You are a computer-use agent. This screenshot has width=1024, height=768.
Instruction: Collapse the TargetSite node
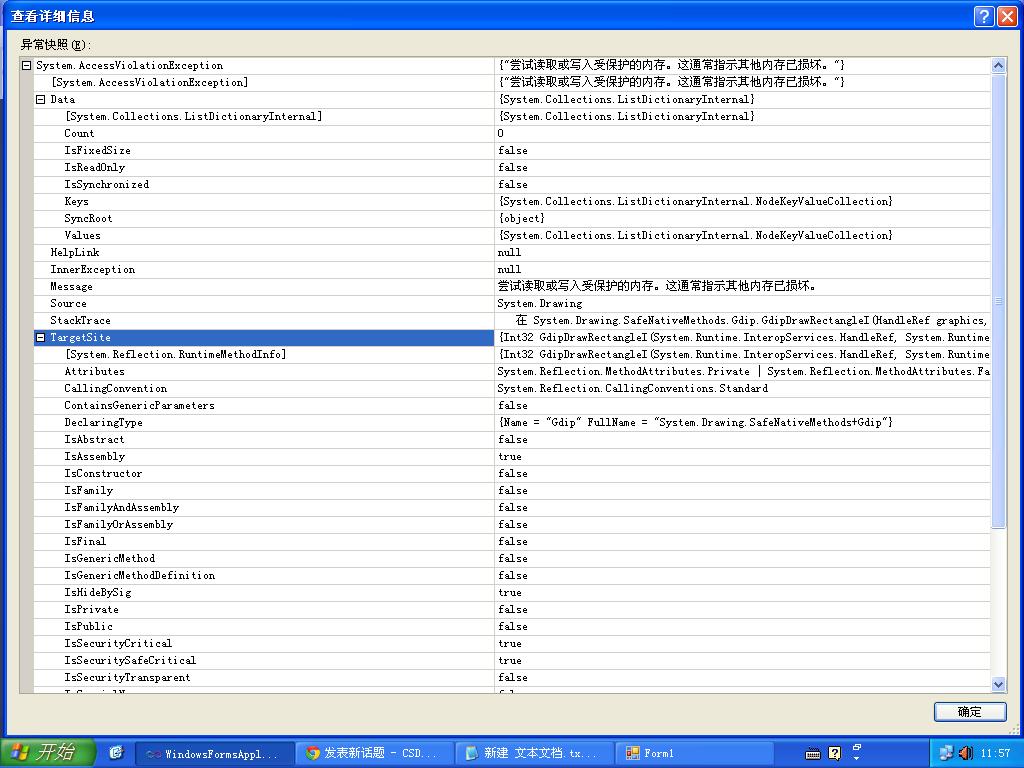[40, 338]
